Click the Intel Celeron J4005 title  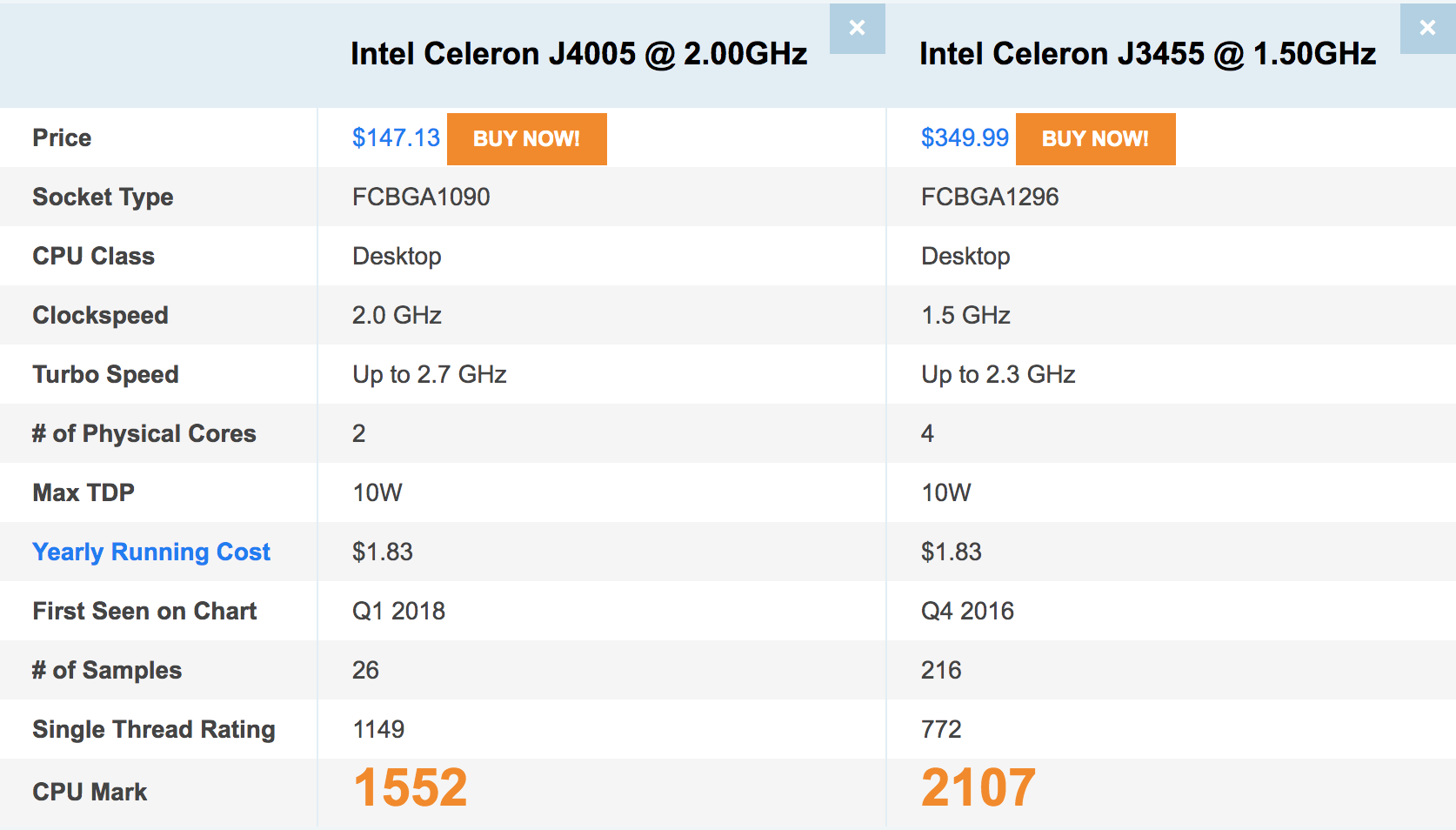578,54
